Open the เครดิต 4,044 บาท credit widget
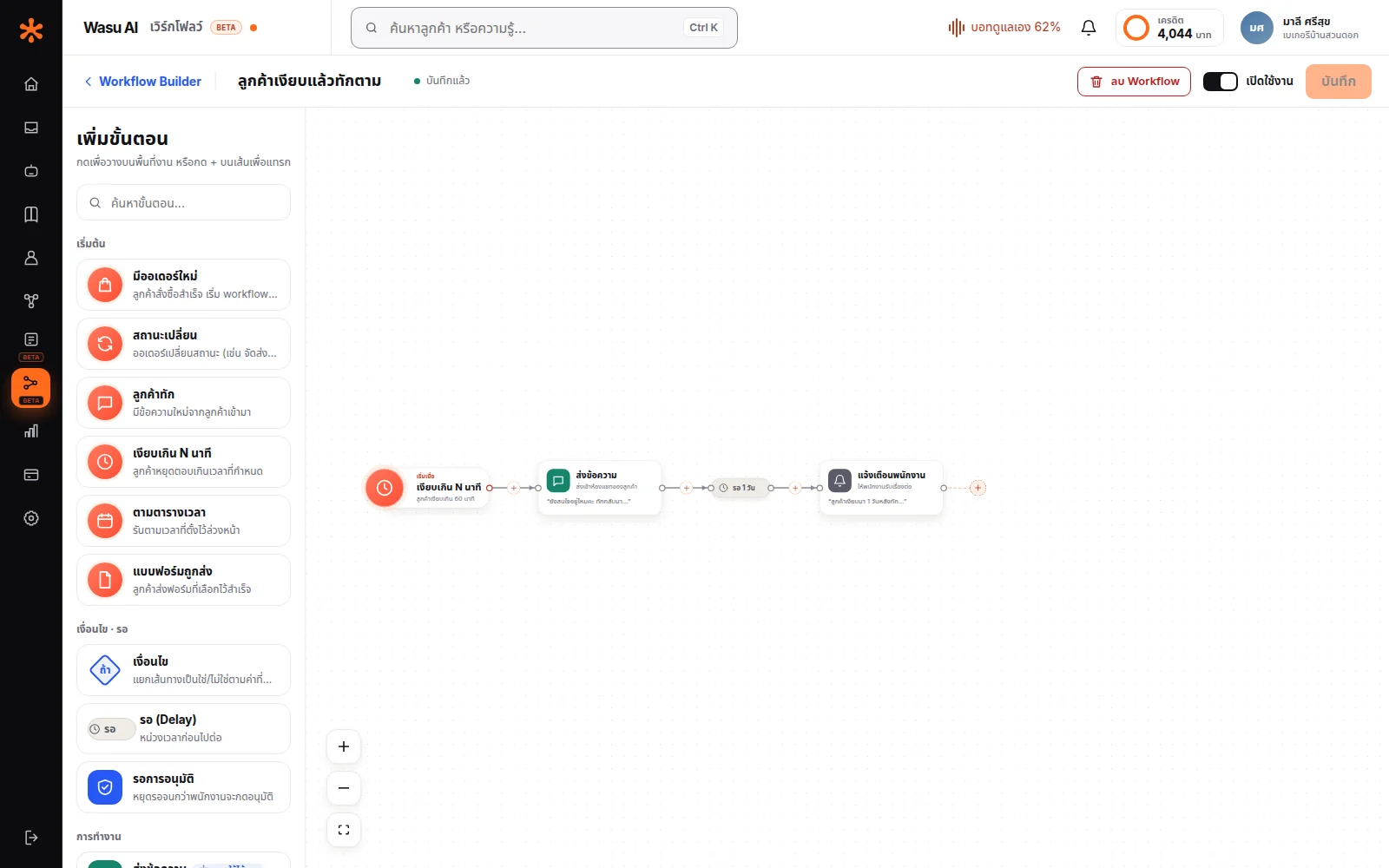1389x868 pixels. tap(1169, 28)
